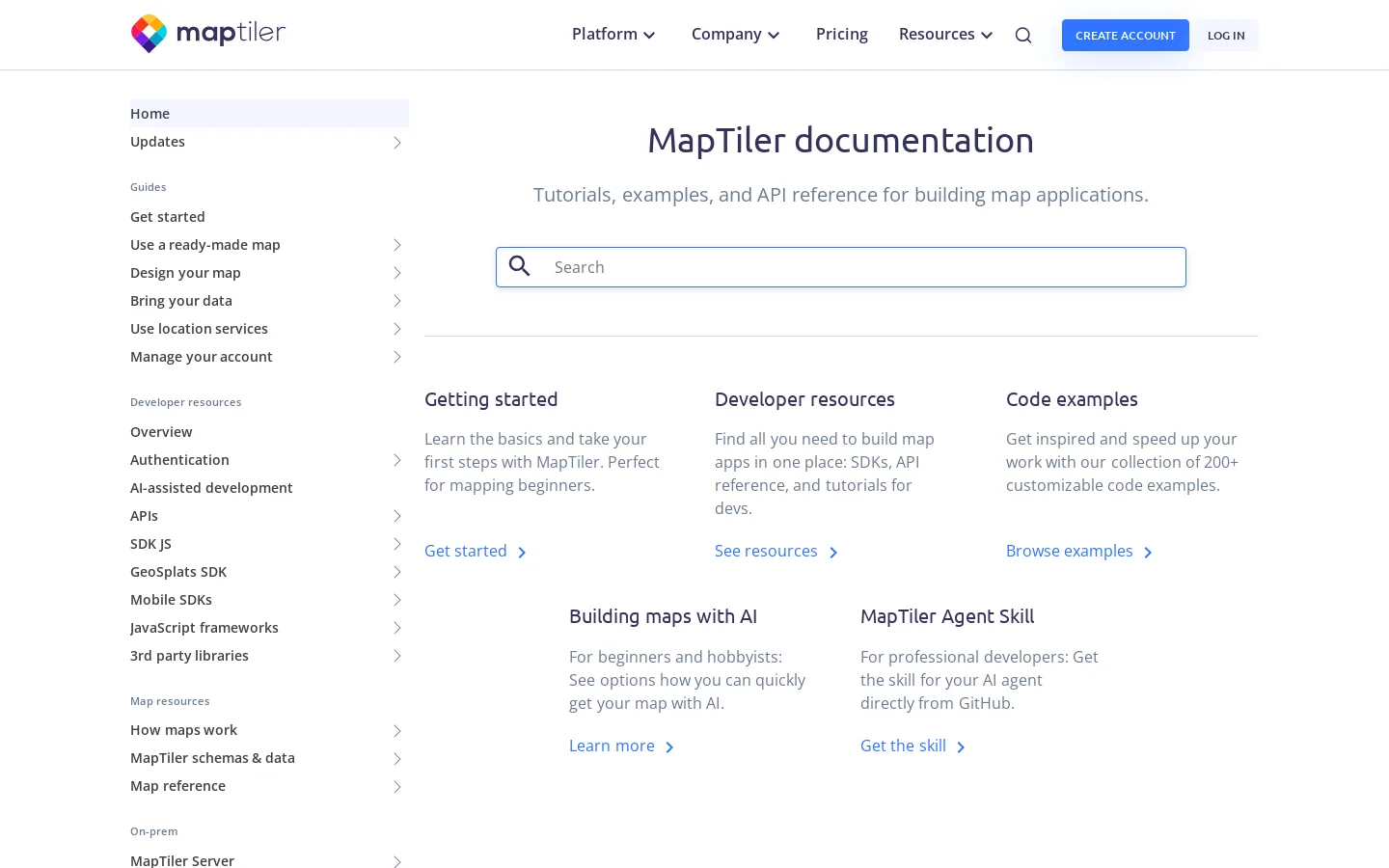Open JavaScript frameworks sidebar link

pos(204,628)
